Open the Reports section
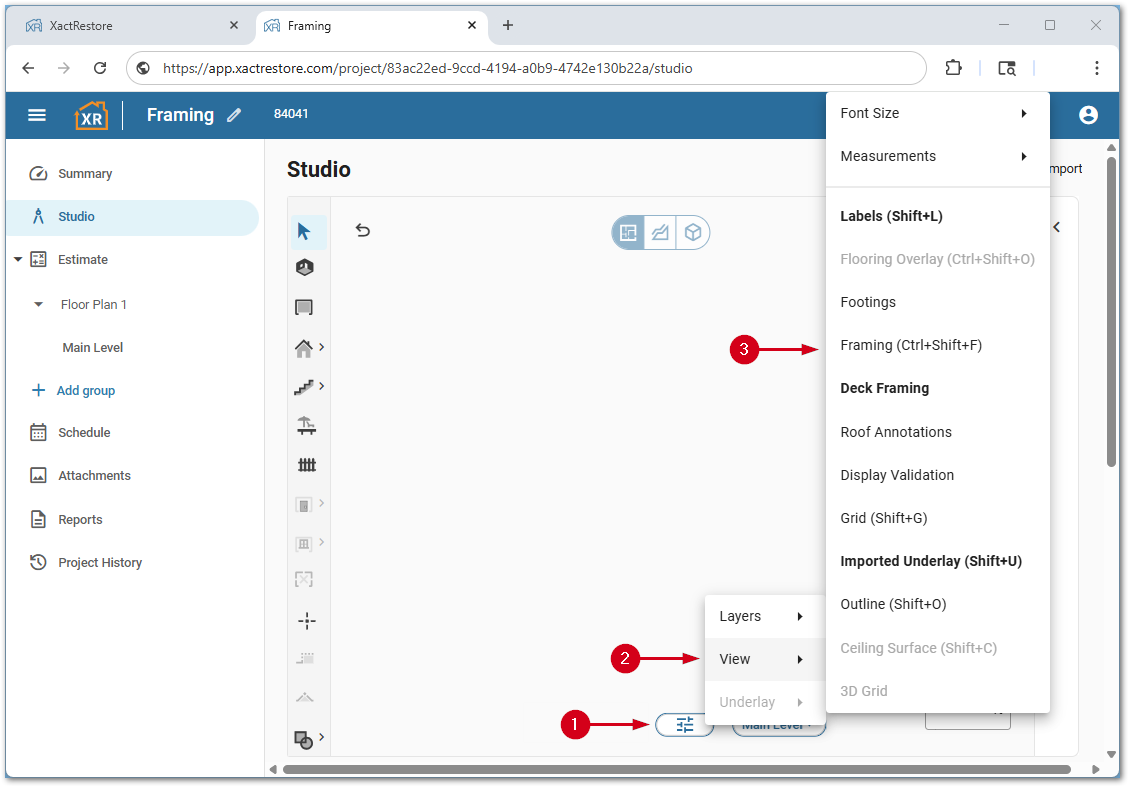This screenshot has height=787, width=1129. coord(80,520)
